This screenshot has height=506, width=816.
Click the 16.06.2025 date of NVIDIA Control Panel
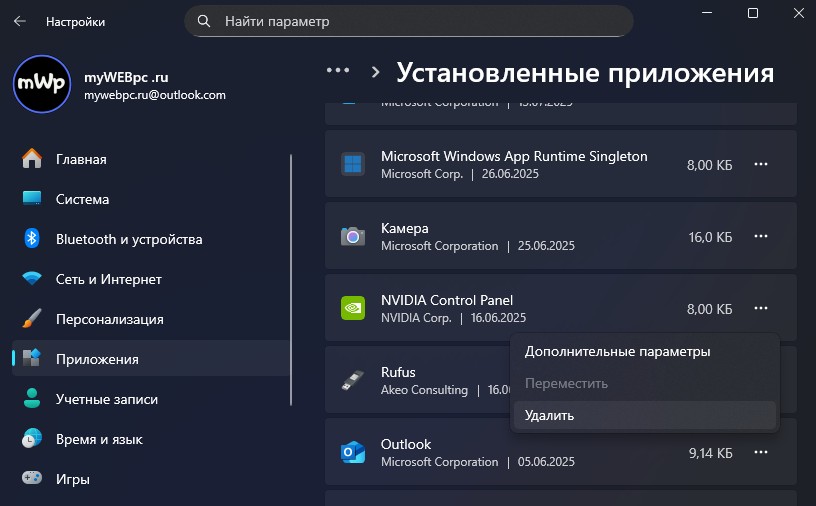(499, 318)
